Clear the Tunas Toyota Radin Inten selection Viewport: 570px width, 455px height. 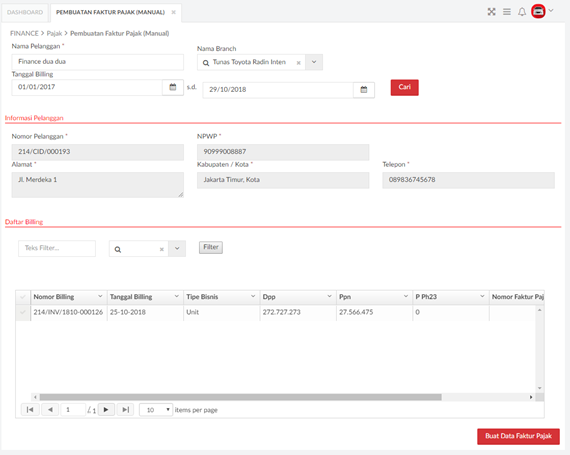298,63
